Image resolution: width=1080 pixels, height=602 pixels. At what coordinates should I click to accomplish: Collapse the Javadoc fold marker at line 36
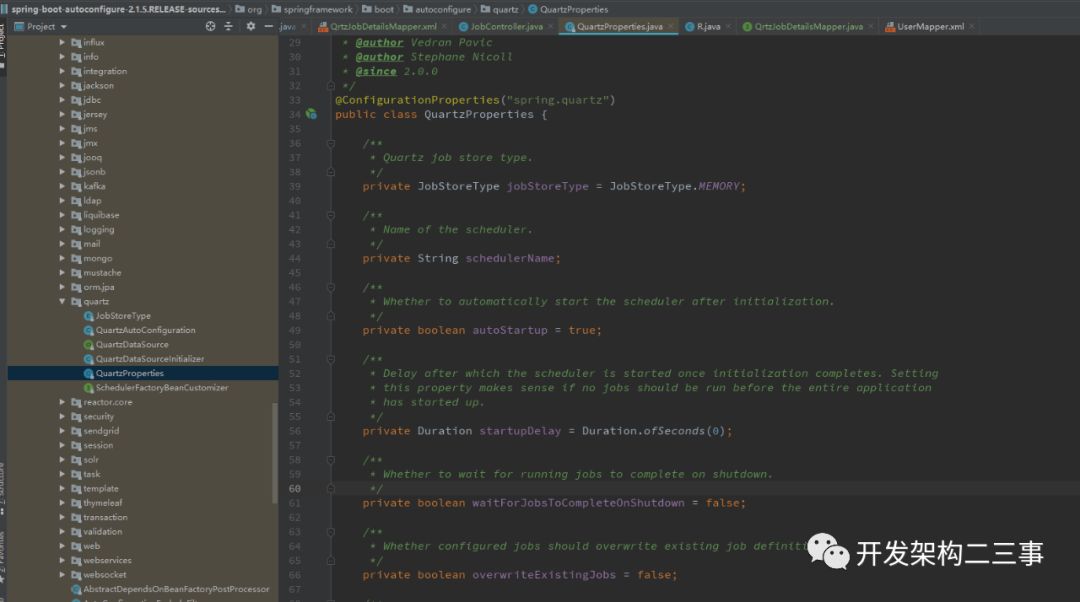click(x=332, y=143)
